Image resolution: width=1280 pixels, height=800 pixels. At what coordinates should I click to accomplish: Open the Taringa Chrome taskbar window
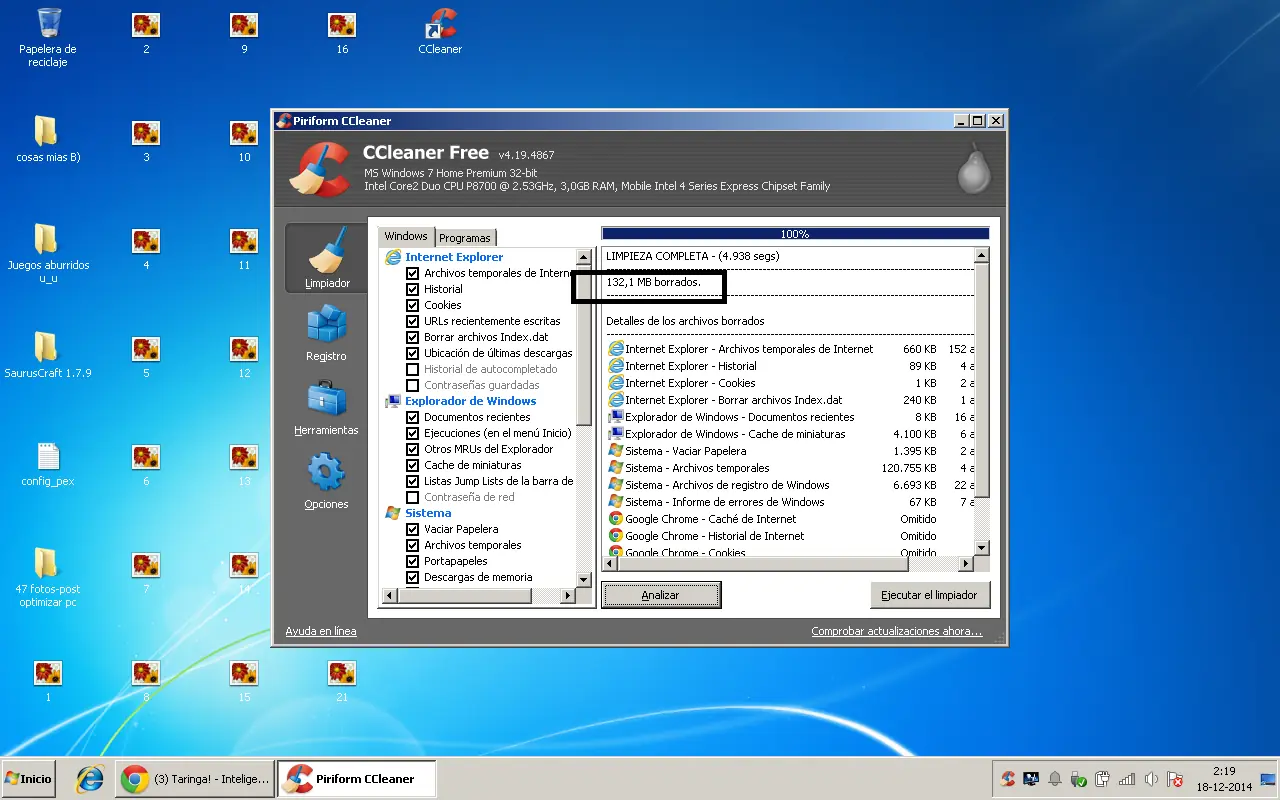(x=196, y=779)
